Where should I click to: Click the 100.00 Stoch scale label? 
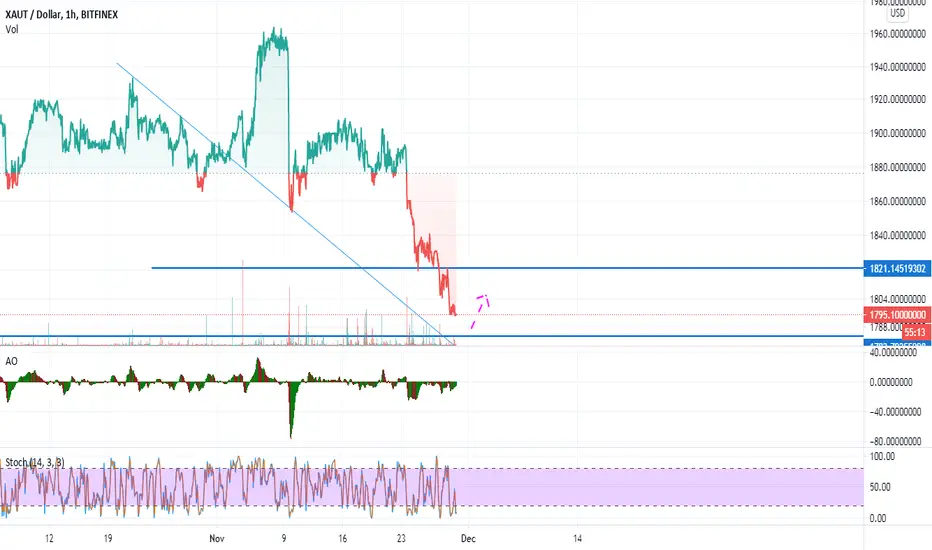(x=882, y=457)
